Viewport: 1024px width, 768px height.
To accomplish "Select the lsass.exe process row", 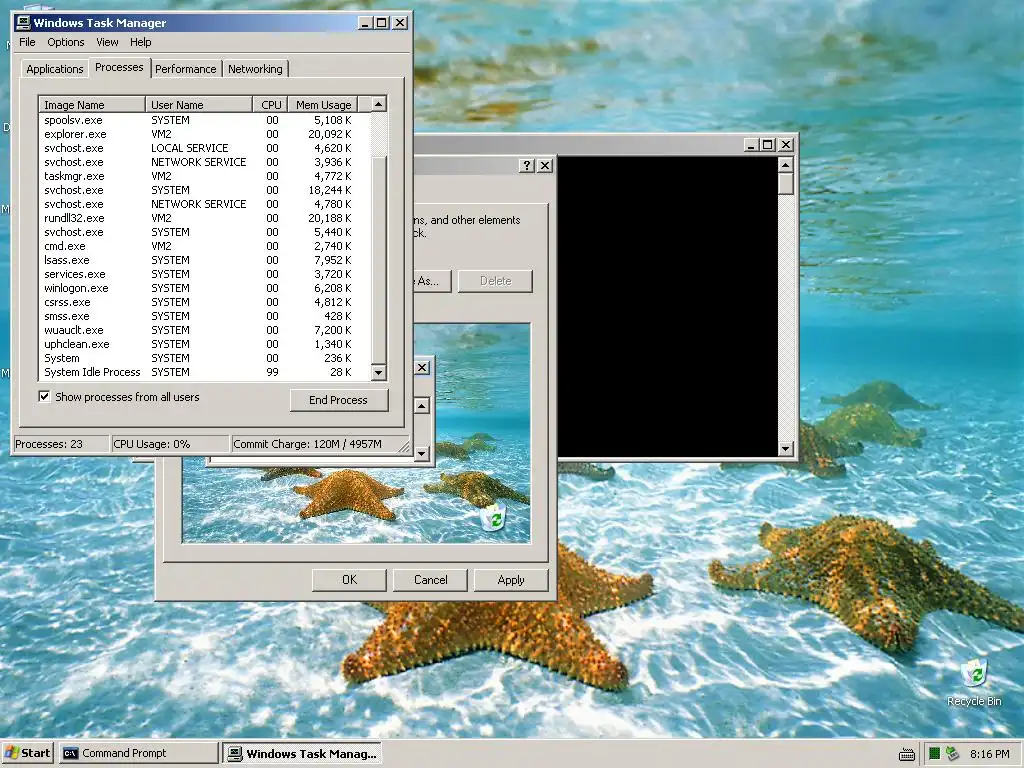I will 204,260.
